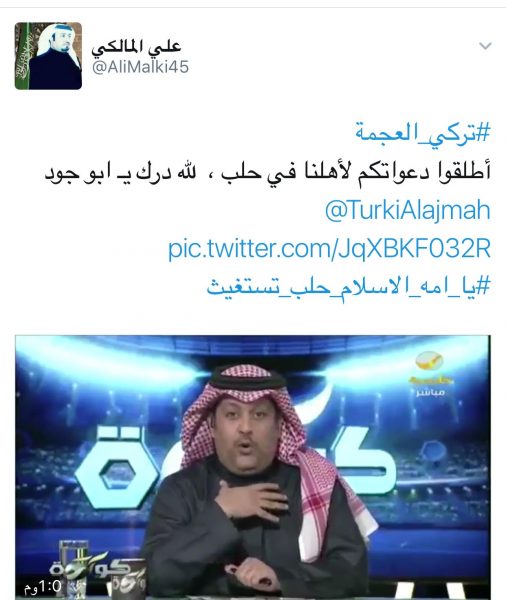Open the pic.twitter.com/JqXBKF032R link
506x600 pixels.
(x=329, y=248)
